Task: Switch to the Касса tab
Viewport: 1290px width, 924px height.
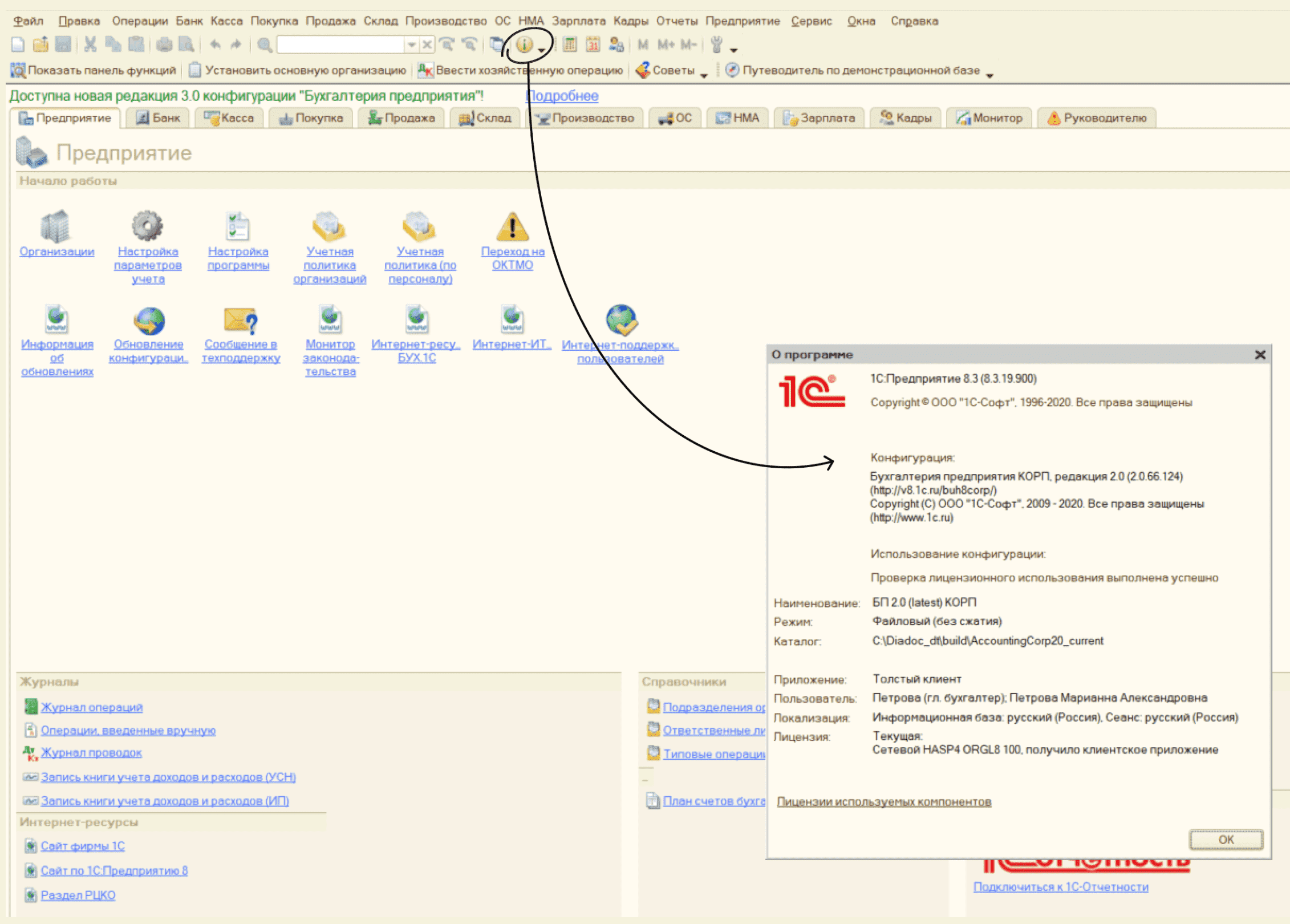Action: [229, 118]
